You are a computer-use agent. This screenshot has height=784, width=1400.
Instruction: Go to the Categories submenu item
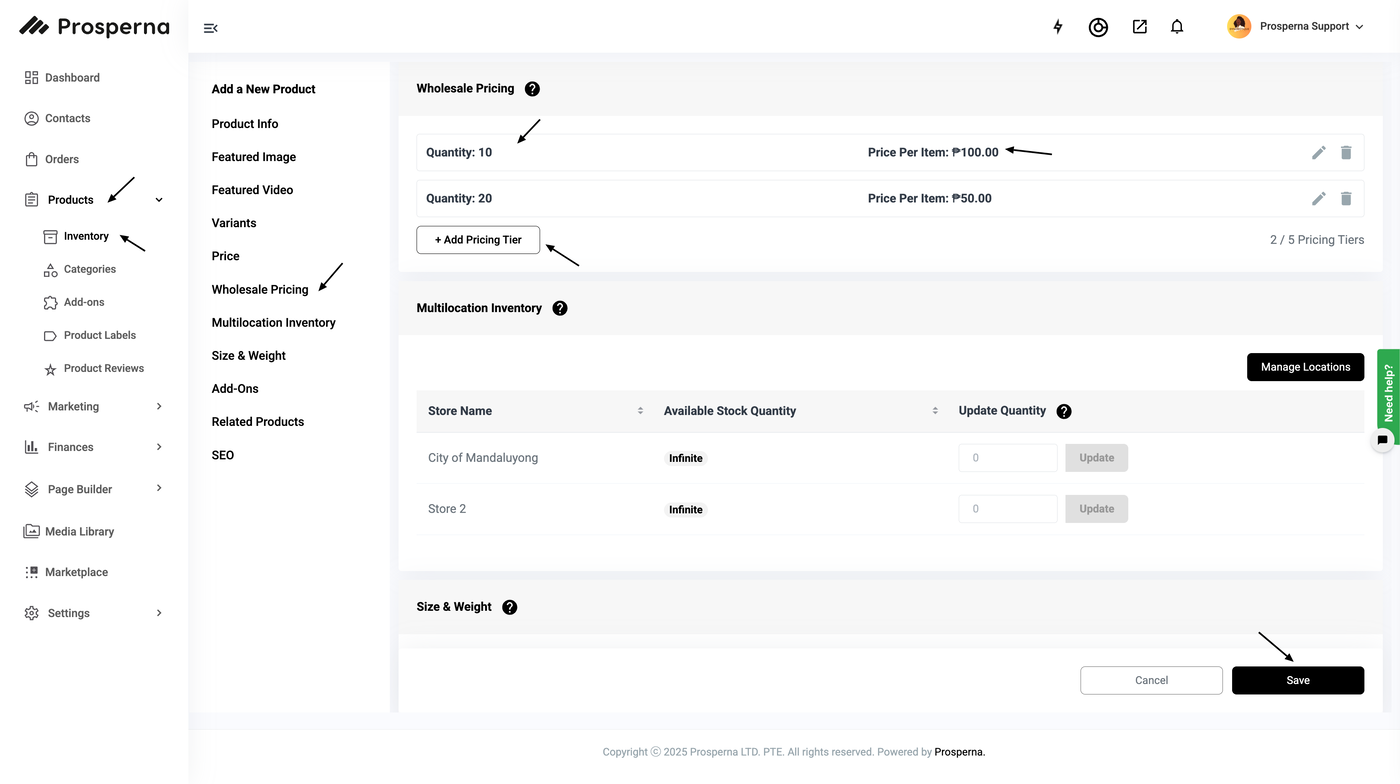[x=90, y=269]
